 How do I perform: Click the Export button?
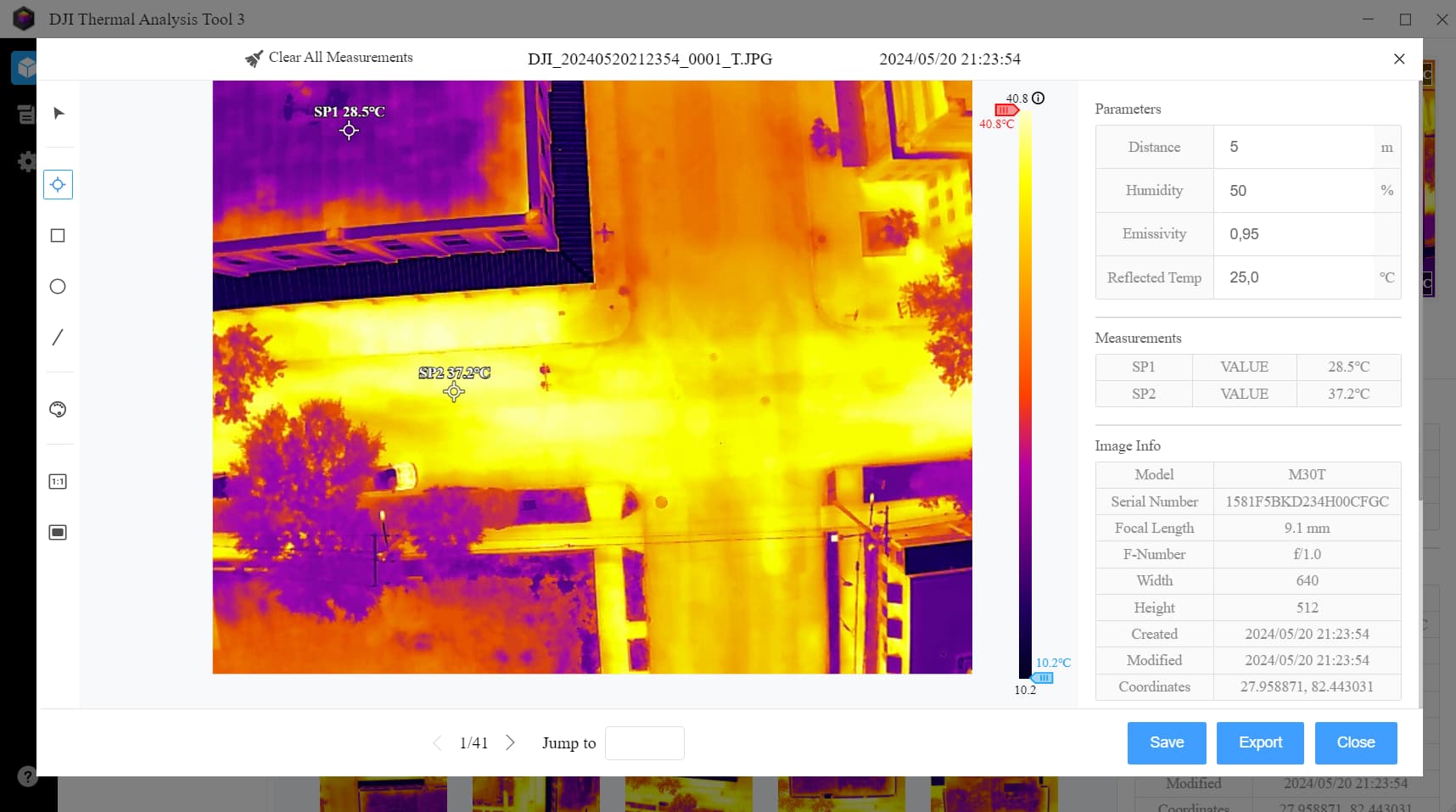(x=1259, y=742)
